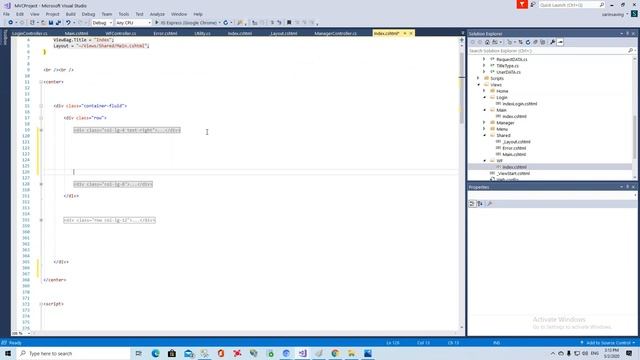This screenshot has height=360, width=640.
Task: Open Microsoft Edge from the taskbar
Action: pos(155,353)
